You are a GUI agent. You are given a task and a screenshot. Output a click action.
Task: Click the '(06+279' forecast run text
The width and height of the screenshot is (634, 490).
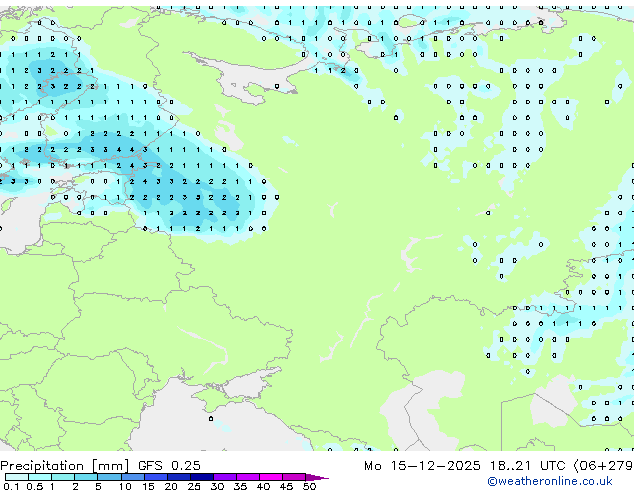tap(604, 465)
